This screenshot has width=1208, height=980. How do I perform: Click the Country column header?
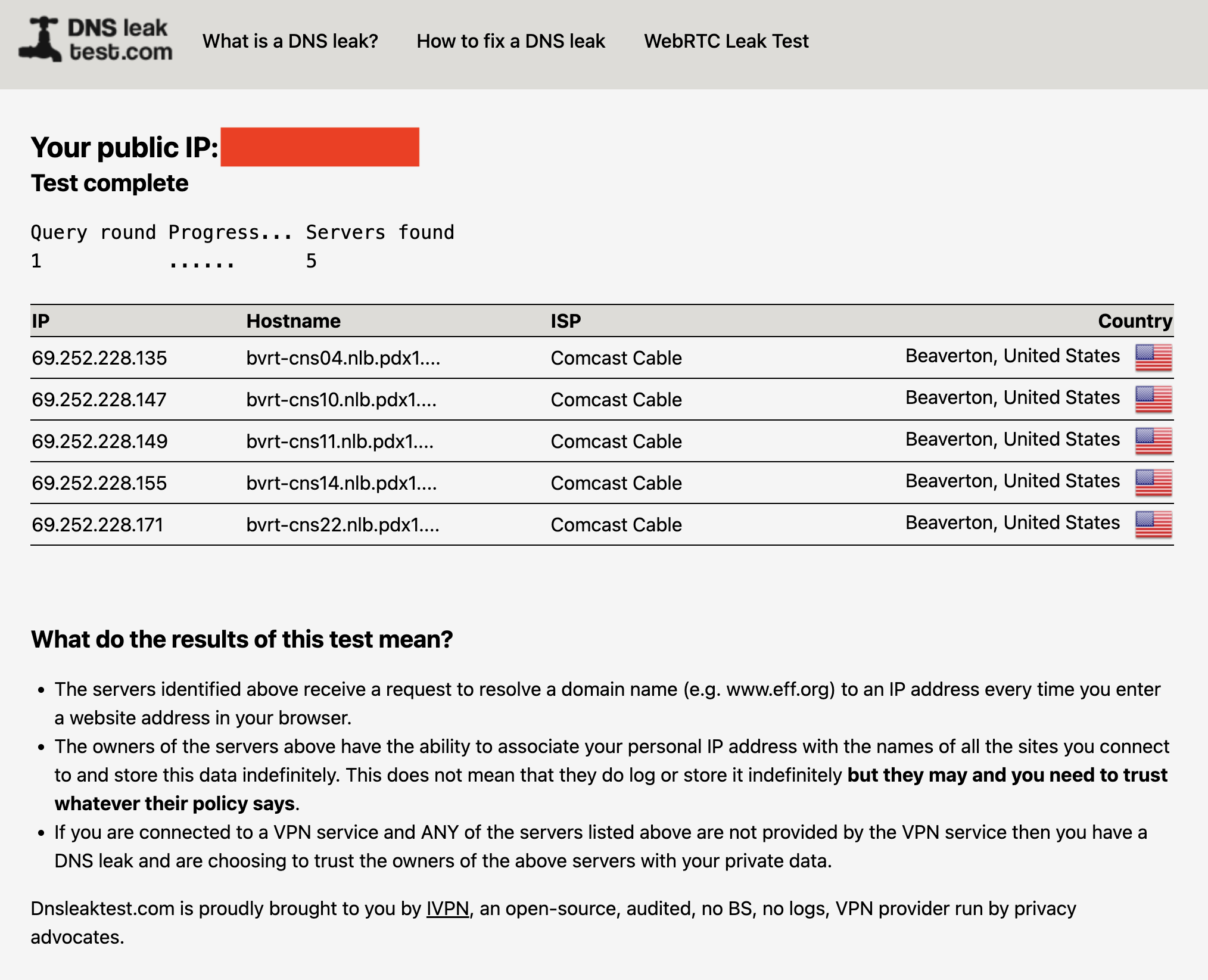1135,321
